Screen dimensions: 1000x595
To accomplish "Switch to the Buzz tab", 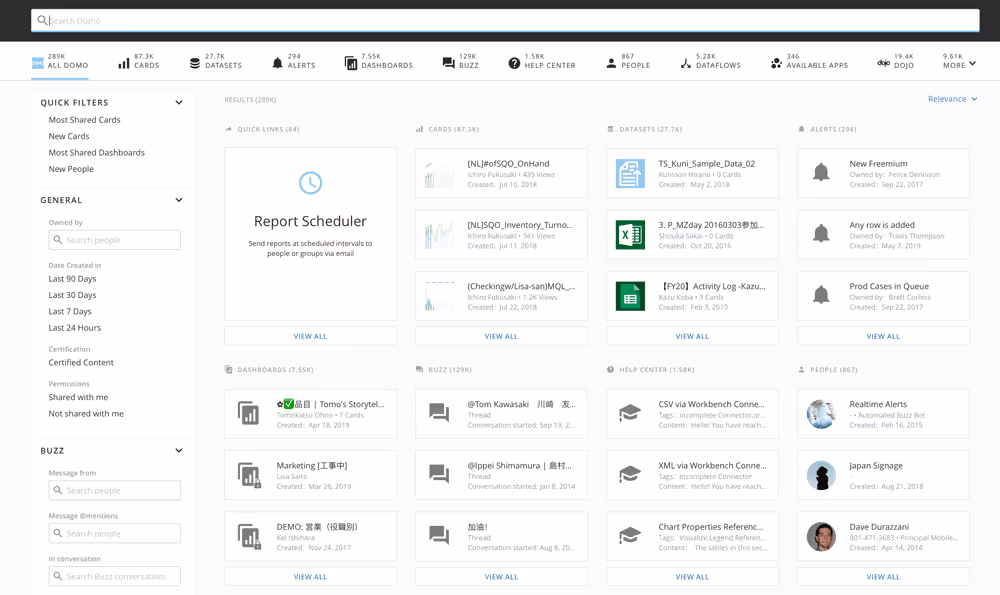I will 460,61.
